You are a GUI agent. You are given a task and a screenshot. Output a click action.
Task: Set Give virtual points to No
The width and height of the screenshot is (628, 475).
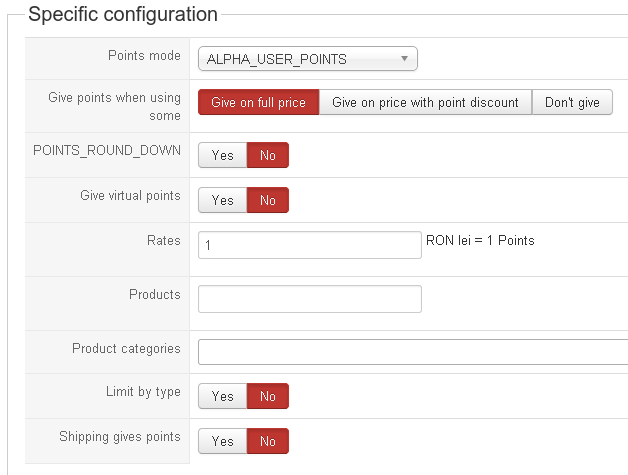click(x=268, y=200)
